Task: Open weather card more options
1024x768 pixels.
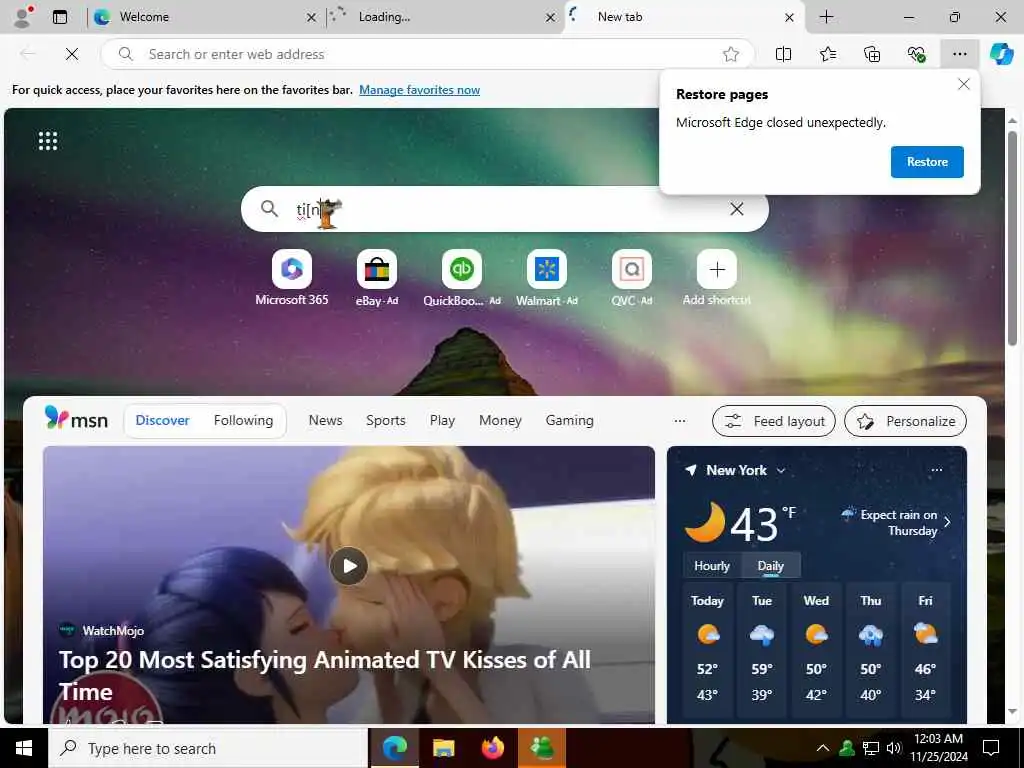Action: pyautogui.click(x=936, y=470)
